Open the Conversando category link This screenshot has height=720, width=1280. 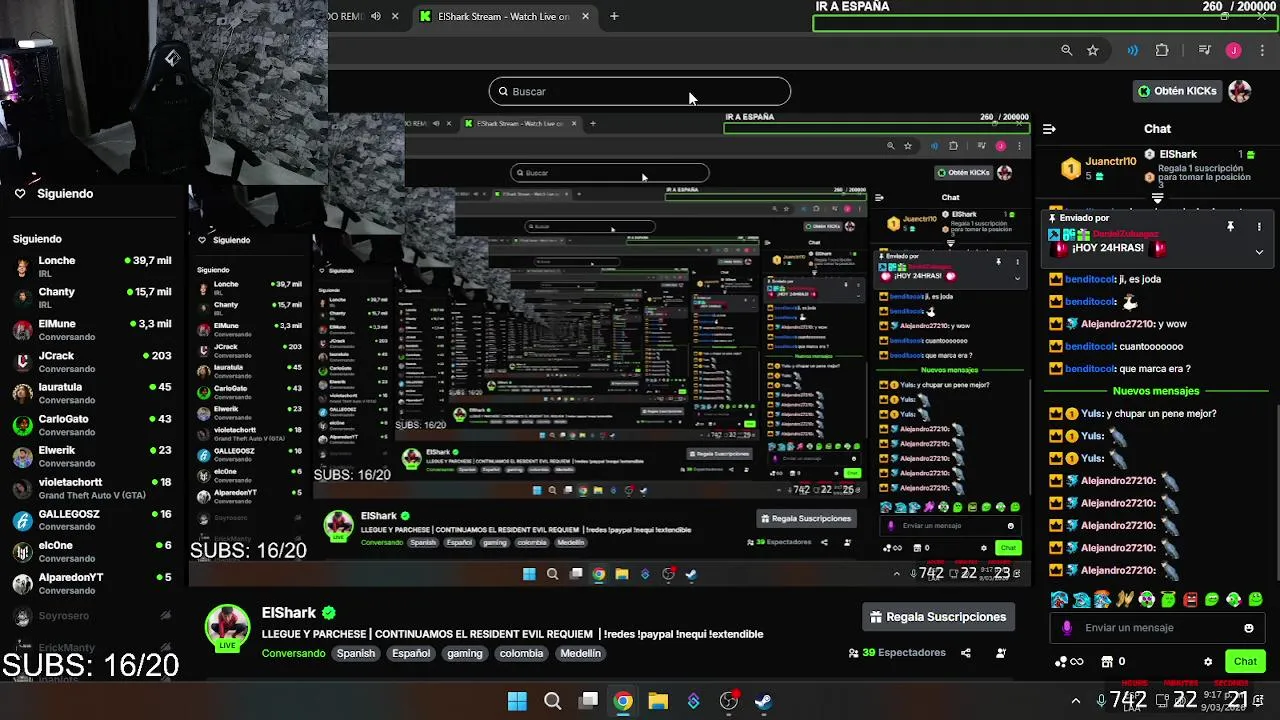[293, 653]
